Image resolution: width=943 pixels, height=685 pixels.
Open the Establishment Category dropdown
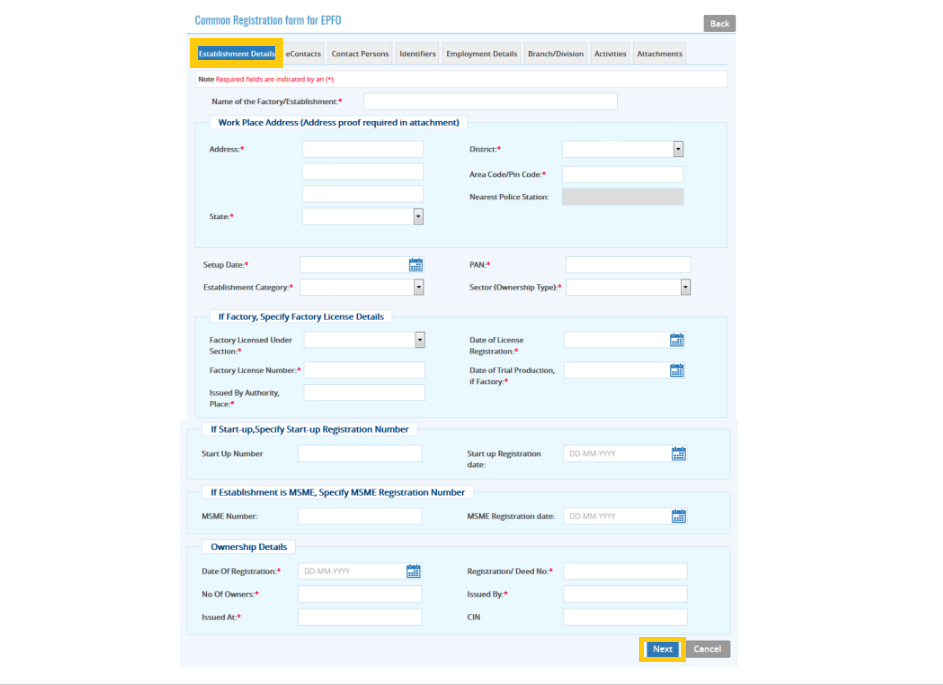418,288
